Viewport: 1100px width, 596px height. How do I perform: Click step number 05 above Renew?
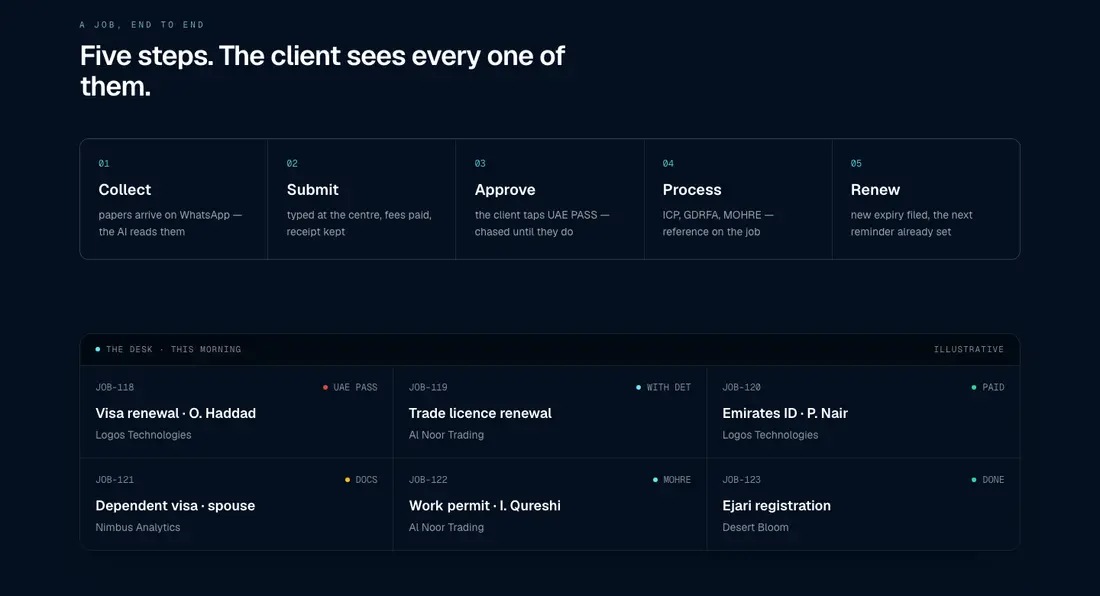pyautogui.click(x=856, y=163)
